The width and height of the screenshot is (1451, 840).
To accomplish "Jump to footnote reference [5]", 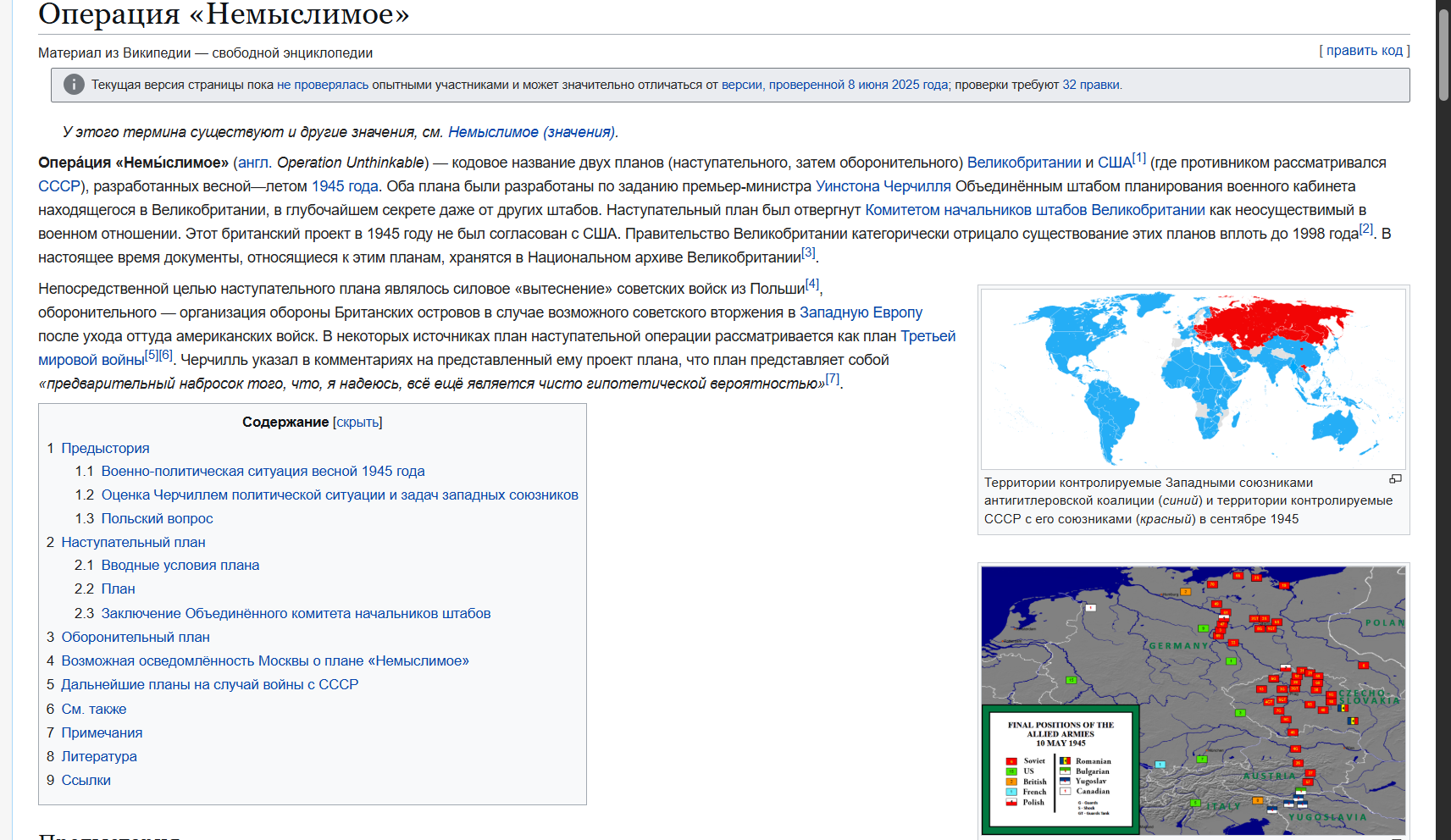I will 152,355.
